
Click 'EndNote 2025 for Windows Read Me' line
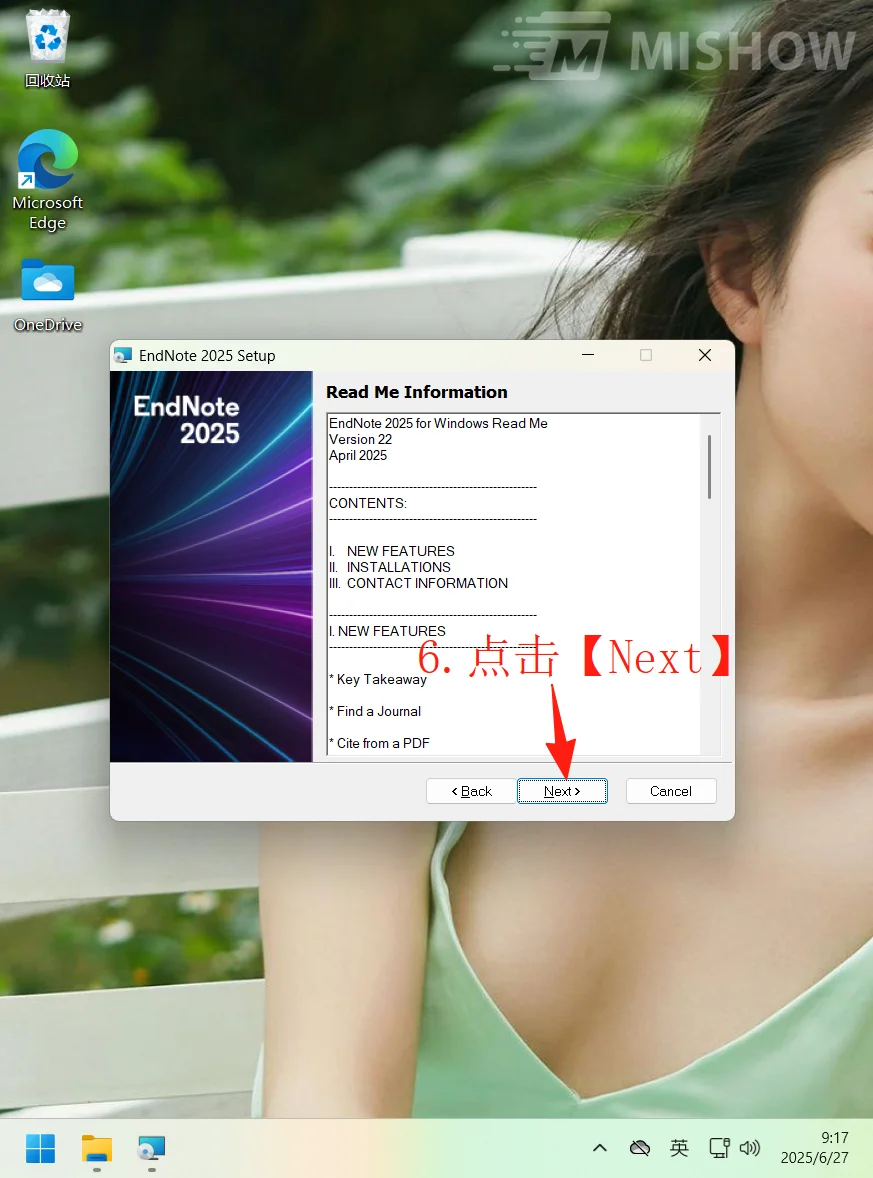click(438, 423)
